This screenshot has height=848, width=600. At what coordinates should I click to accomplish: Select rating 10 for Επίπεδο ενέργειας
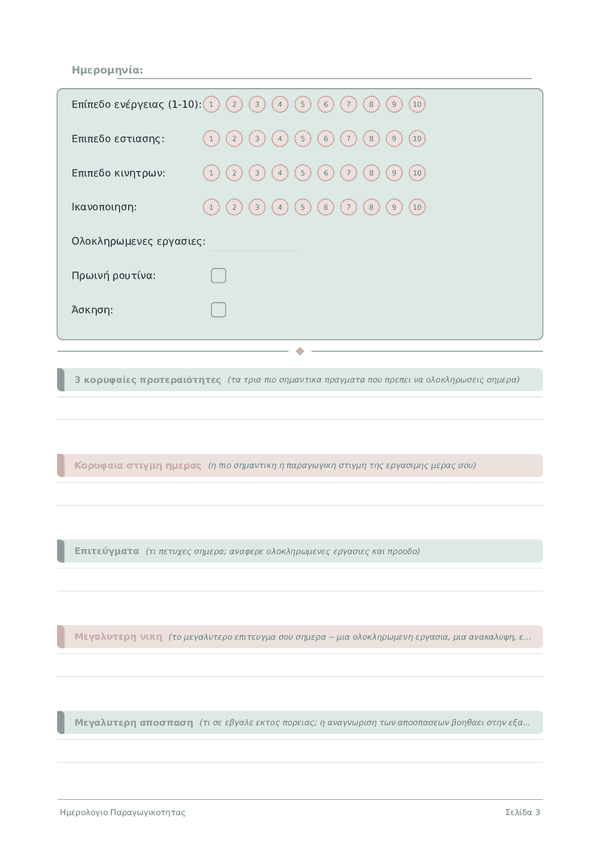point(417,104)
